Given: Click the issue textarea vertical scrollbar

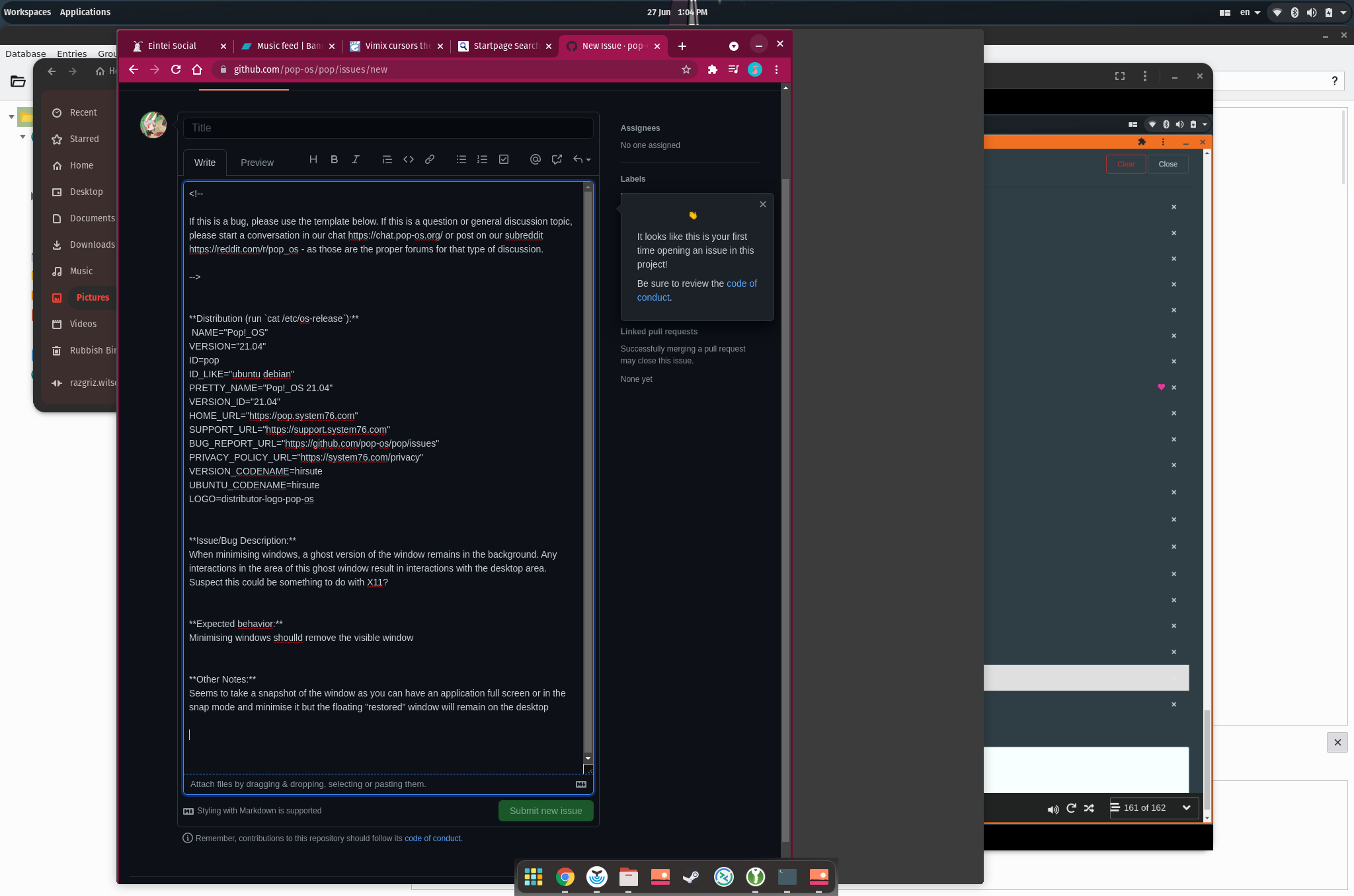Looking at the screenshot, I should coord(588,473).
